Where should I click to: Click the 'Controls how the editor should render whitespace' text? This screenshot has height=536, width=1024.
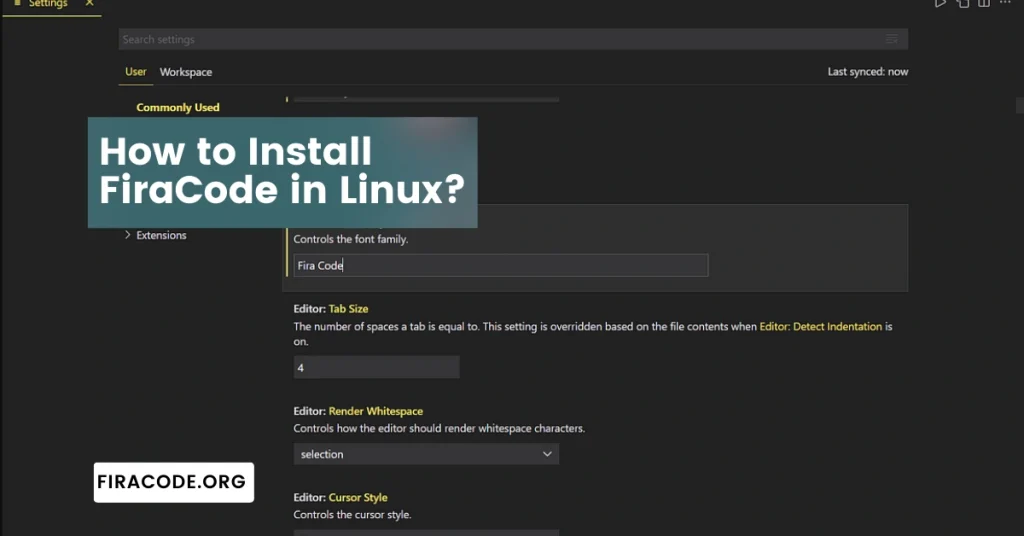click(x=439, y=428)
